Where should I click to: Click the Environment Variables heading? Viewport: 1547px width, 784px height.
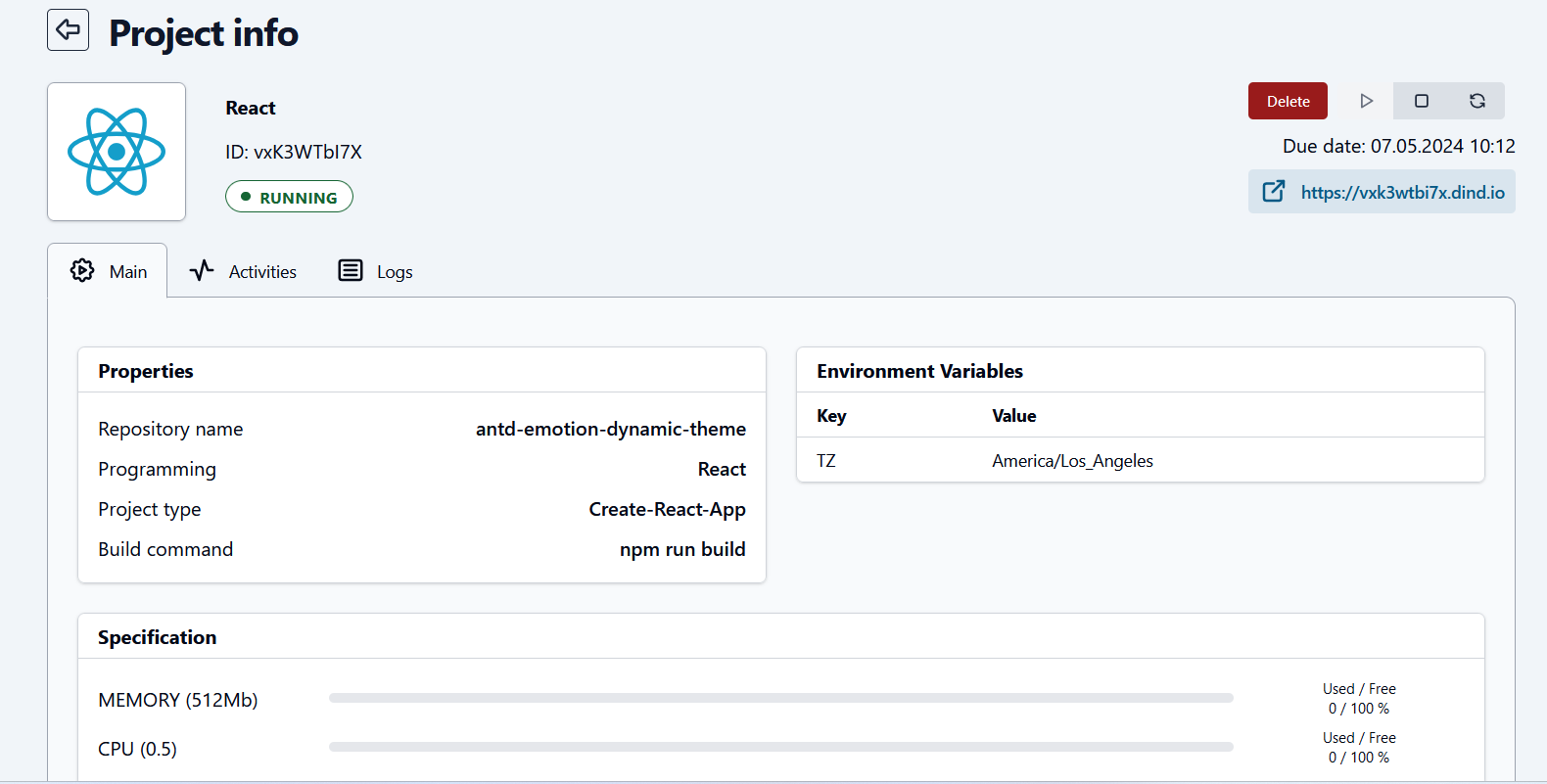[x=919, y=371]
